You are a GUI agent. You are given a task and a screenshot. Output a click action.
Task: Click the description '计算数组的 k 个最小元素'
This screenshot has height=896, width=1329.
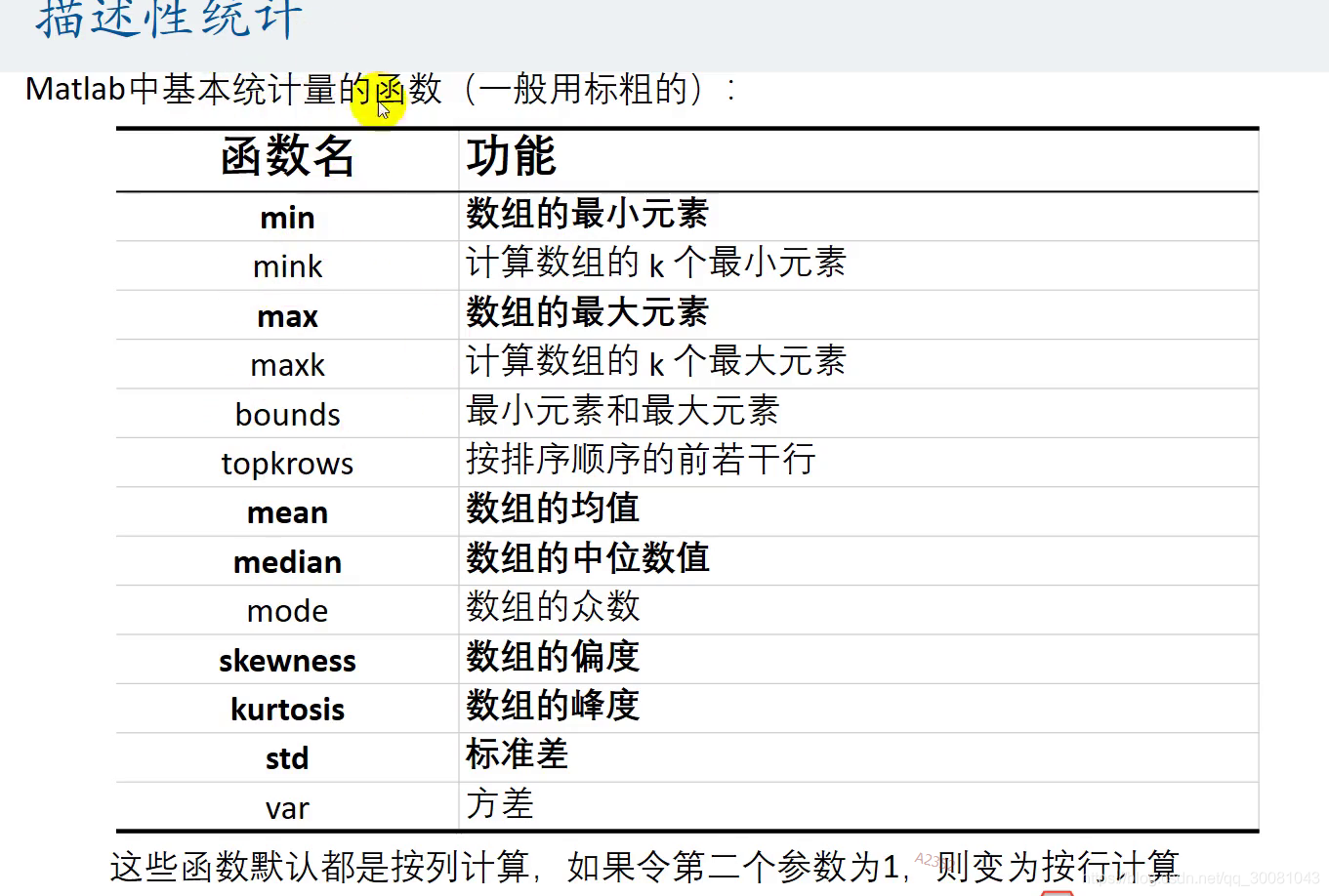point(656,263)
